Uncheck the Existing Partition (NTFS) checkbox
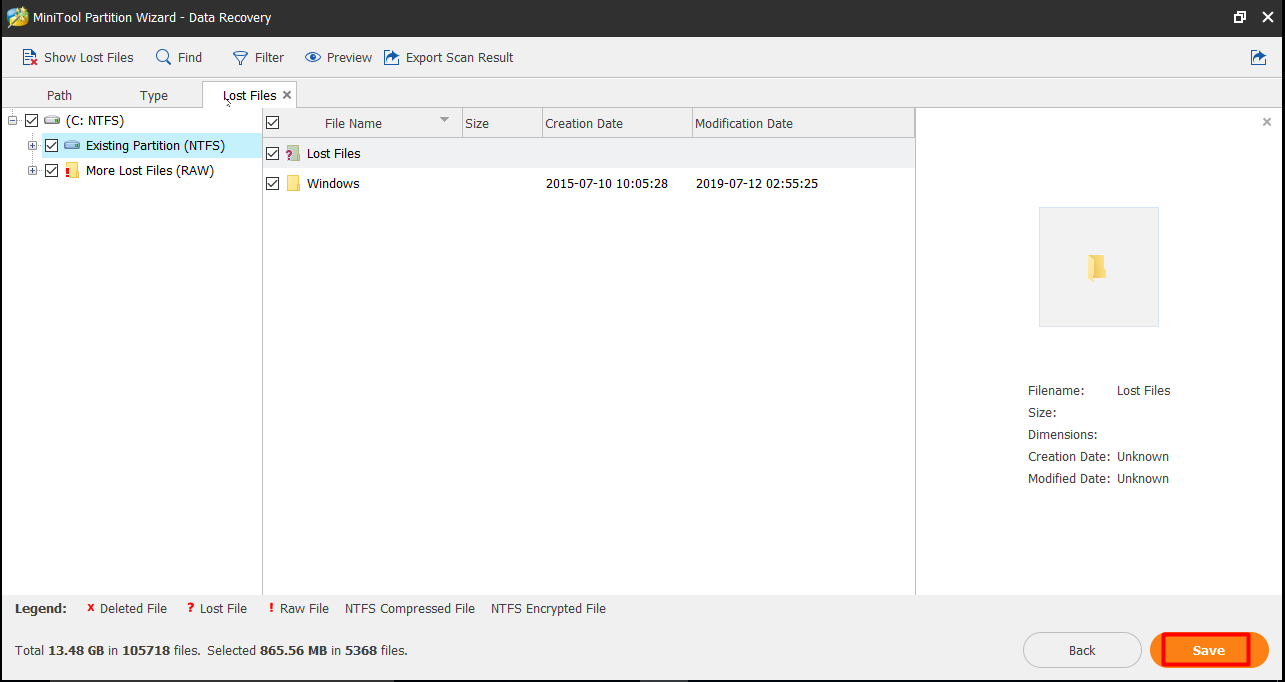The width and height of the screenshot is (1285, 682). (52, 146)
